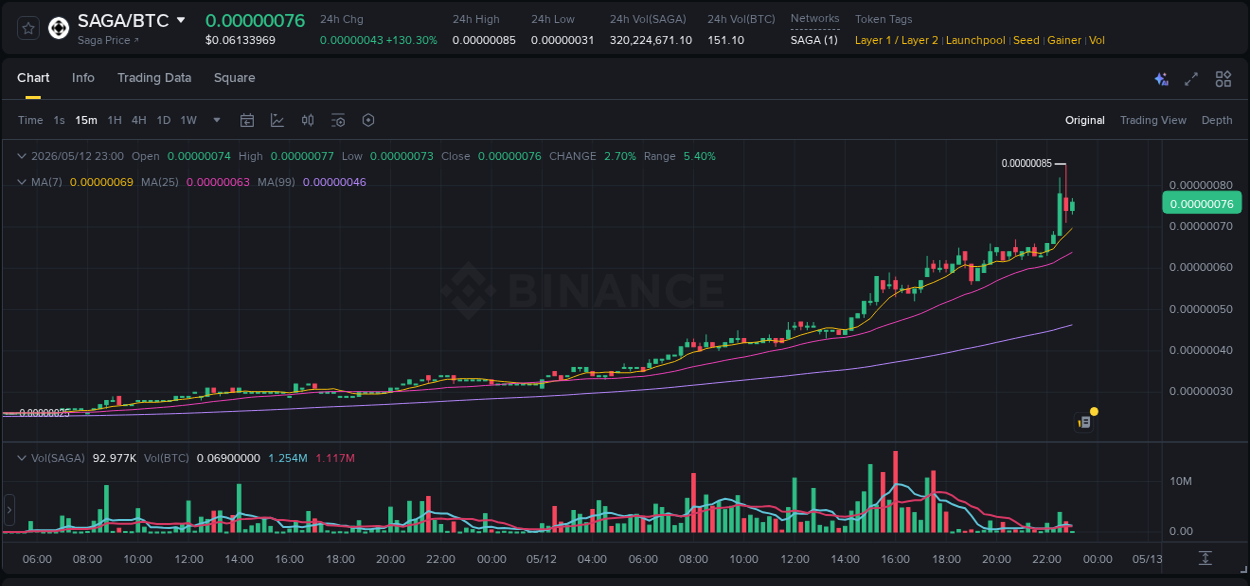Click the MA(99) indicator value
Screen dimensions: 1250x586
pos(334,182)
